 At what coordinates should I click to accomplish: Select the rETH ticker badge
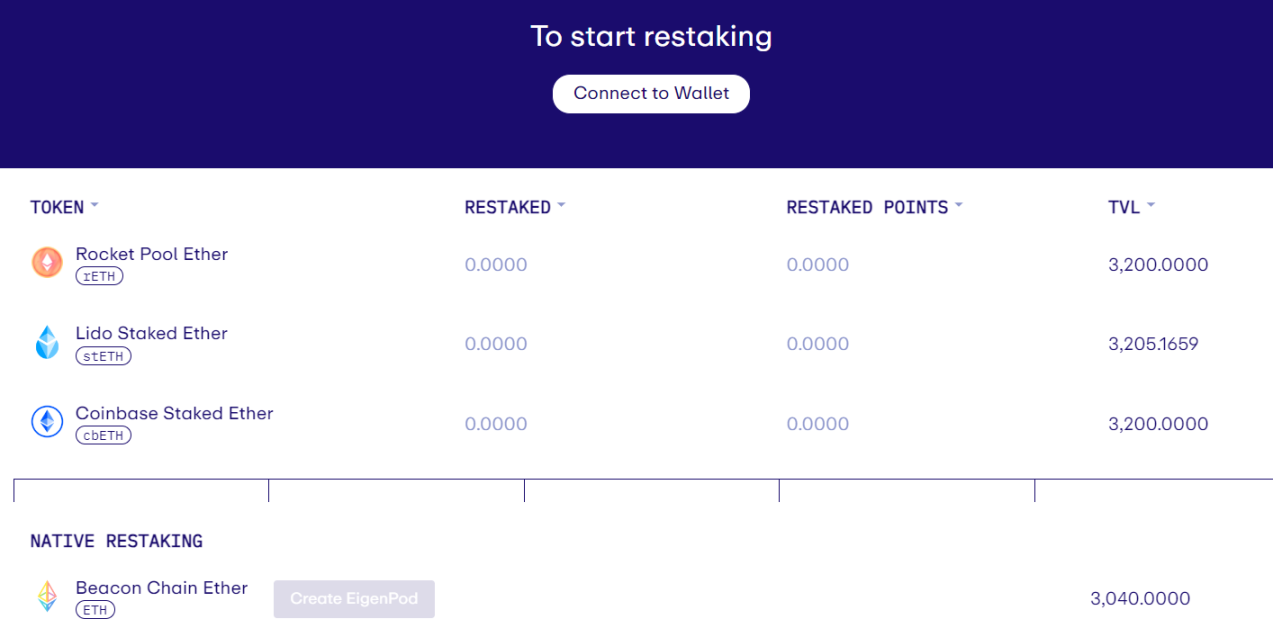coord(99,276)
